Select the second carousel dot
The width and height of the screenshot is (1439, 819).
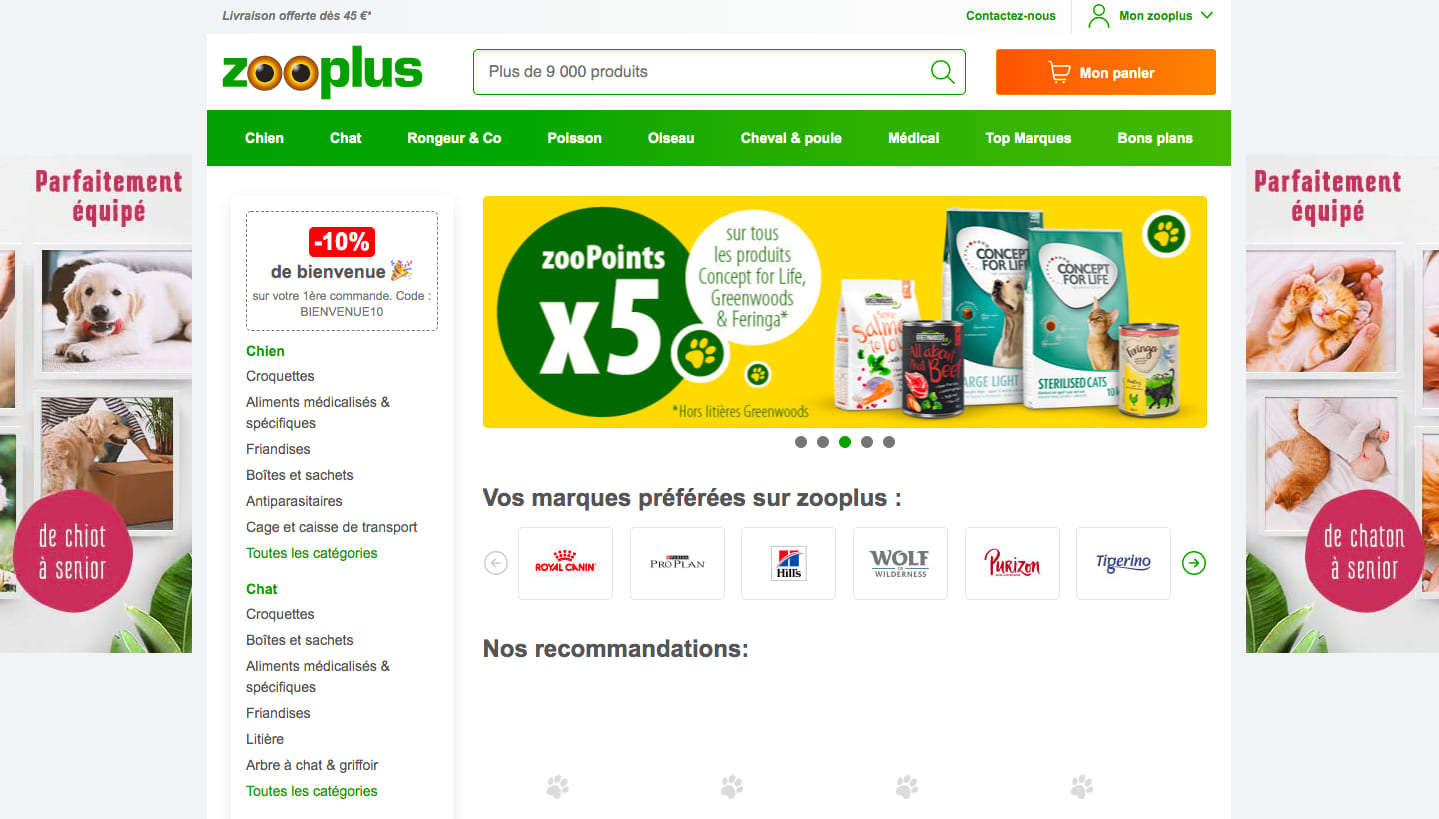pos(823,442)
